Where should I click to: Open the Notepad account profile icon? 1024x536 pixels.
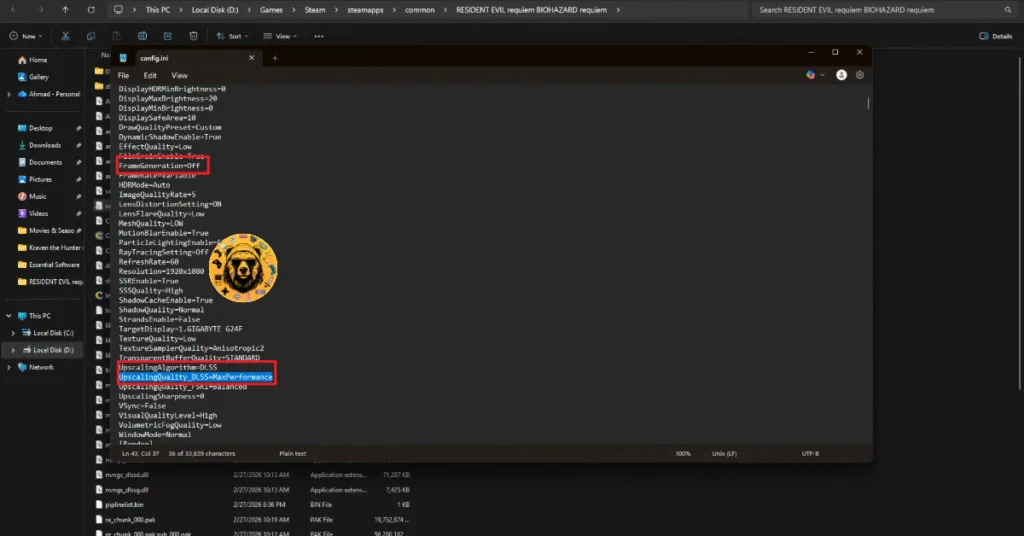(841, 75)
